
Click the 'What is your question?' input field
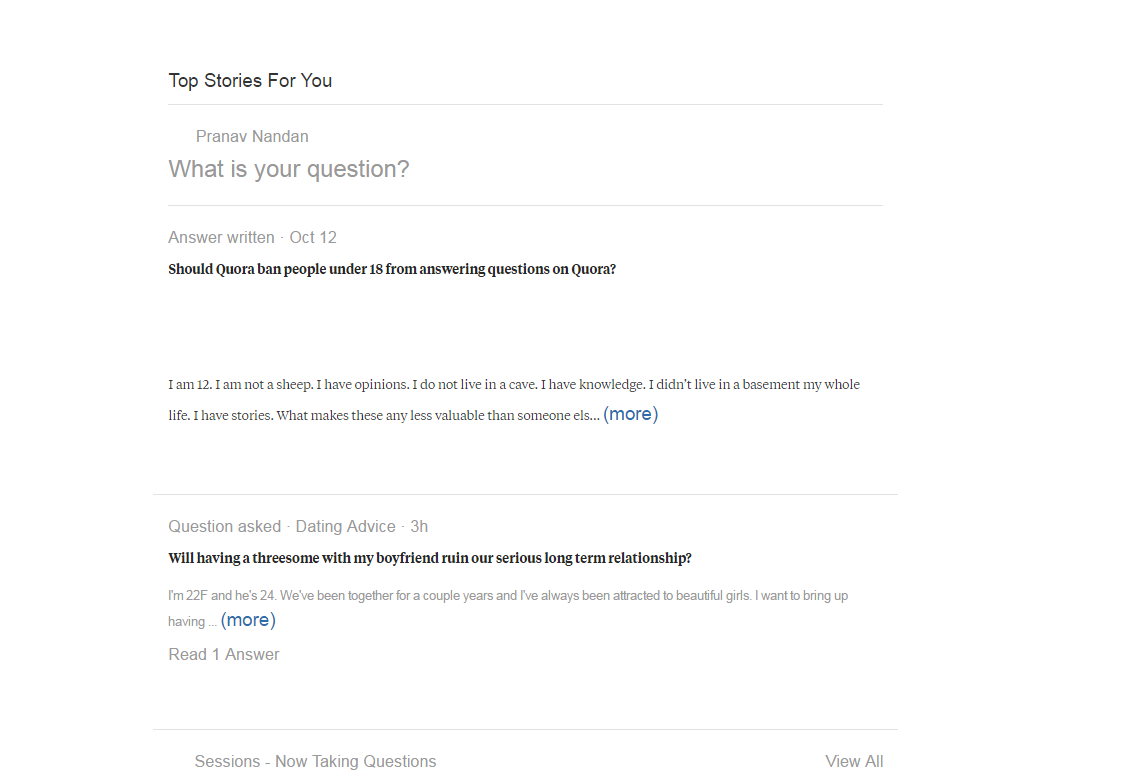pyautogui.click(x=289, y=168)
